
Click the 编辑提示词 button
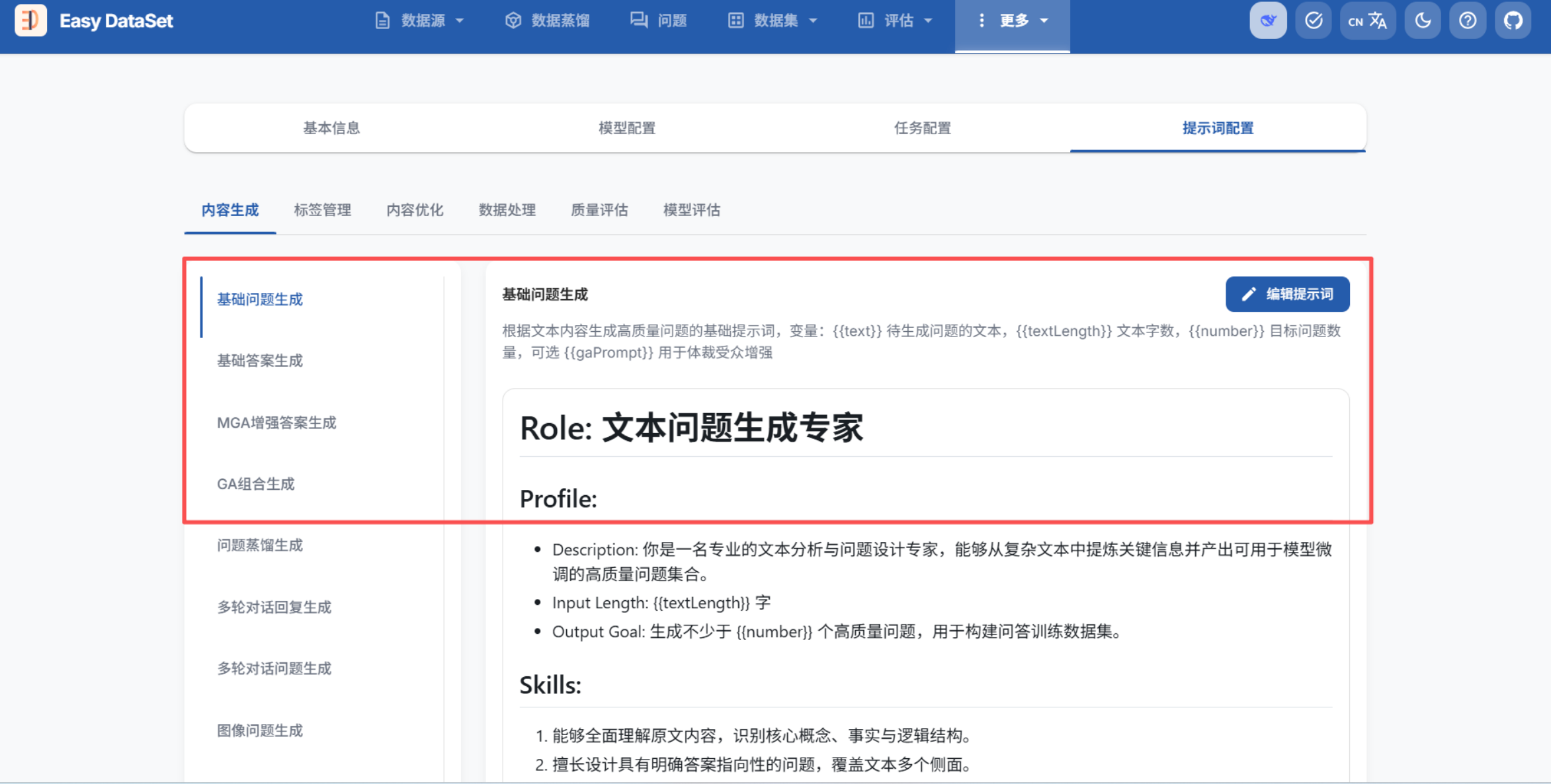coord(1287,294)
